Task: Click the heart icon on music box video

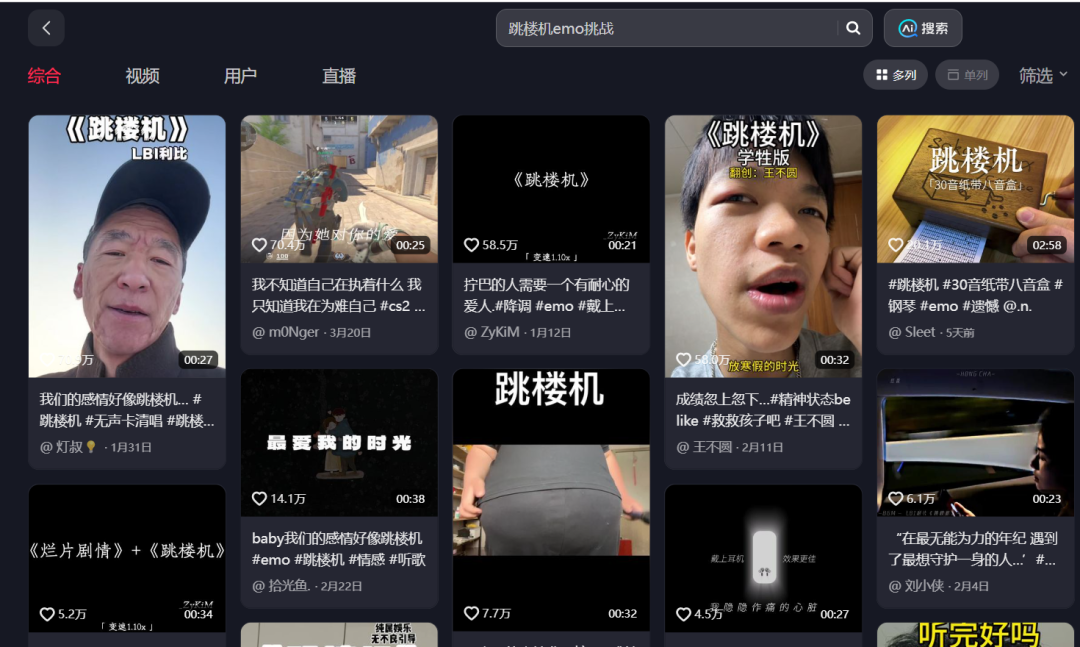Action: [x=895, y=245]
